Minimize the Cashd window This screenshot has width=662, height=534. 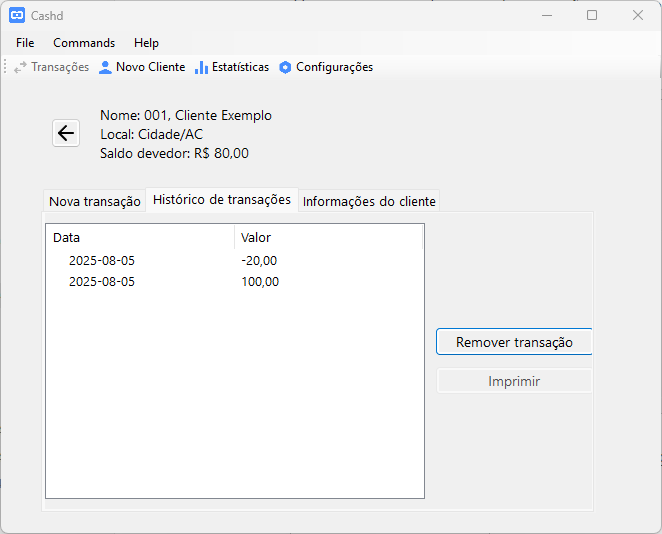click(x=547, y=16)
